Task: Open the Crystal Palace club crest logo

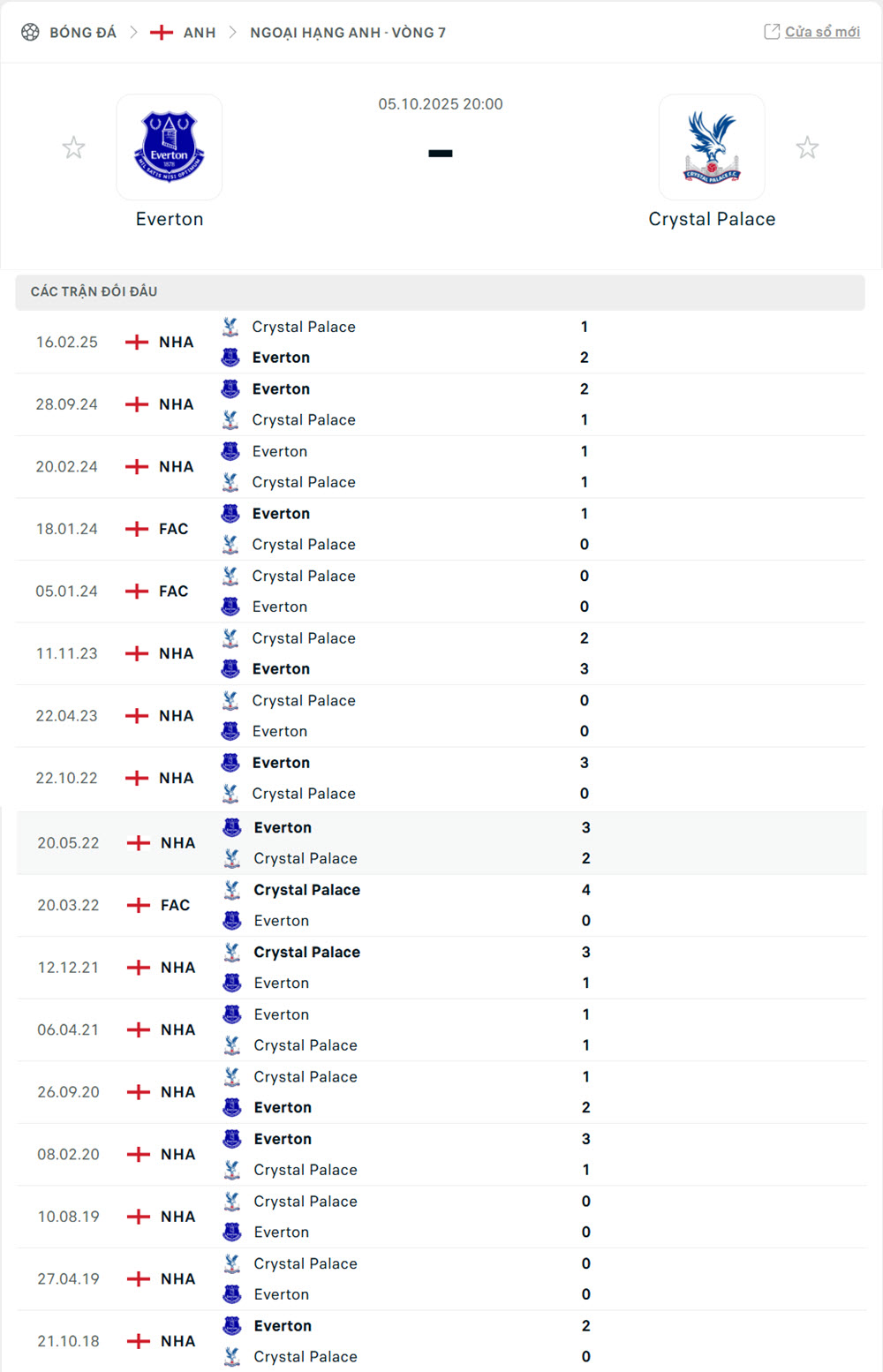Action: pyautogui.click(x=712, y=147)
